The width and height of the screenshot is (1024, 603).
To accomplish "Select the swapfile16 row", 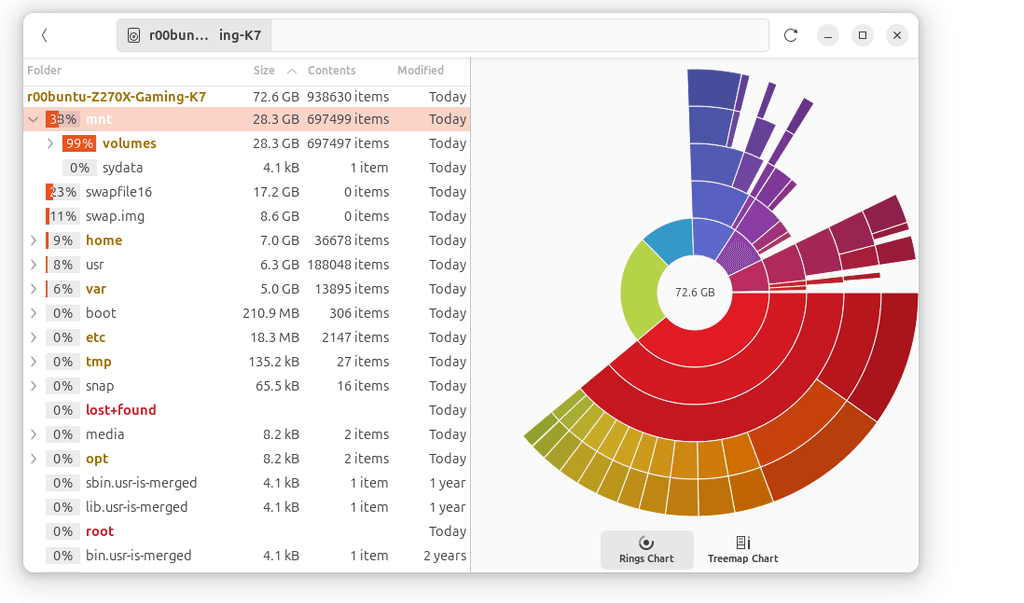I will [x=118, y=192].
